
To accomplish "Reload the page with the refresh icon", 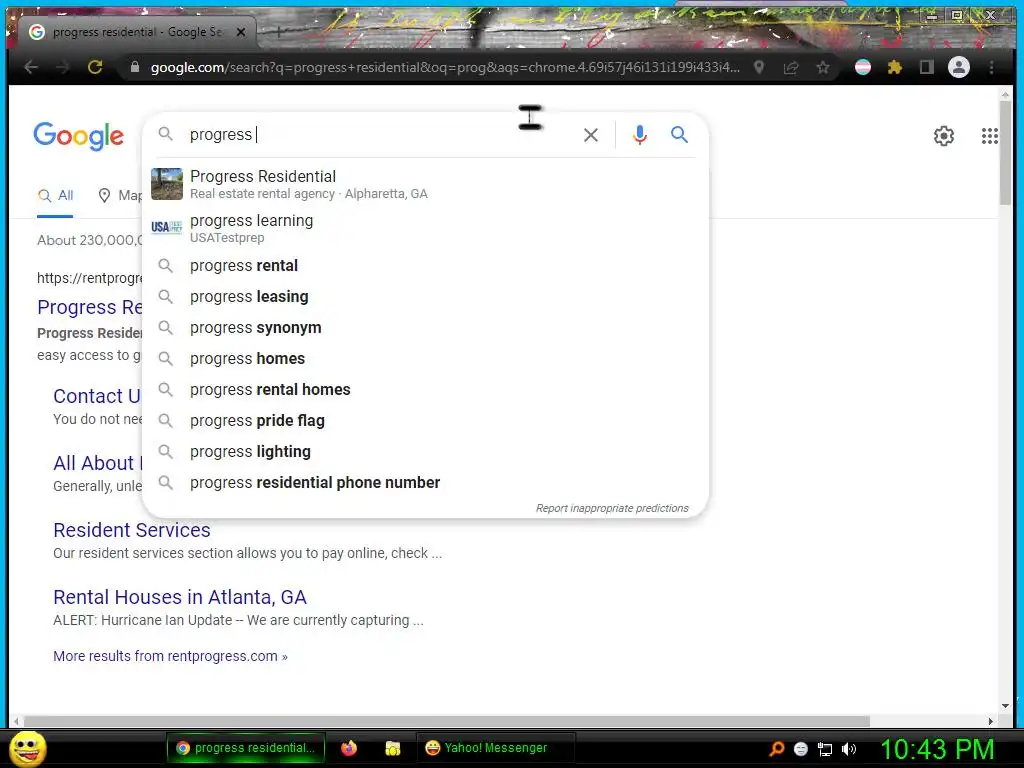I will coord(95,67).
